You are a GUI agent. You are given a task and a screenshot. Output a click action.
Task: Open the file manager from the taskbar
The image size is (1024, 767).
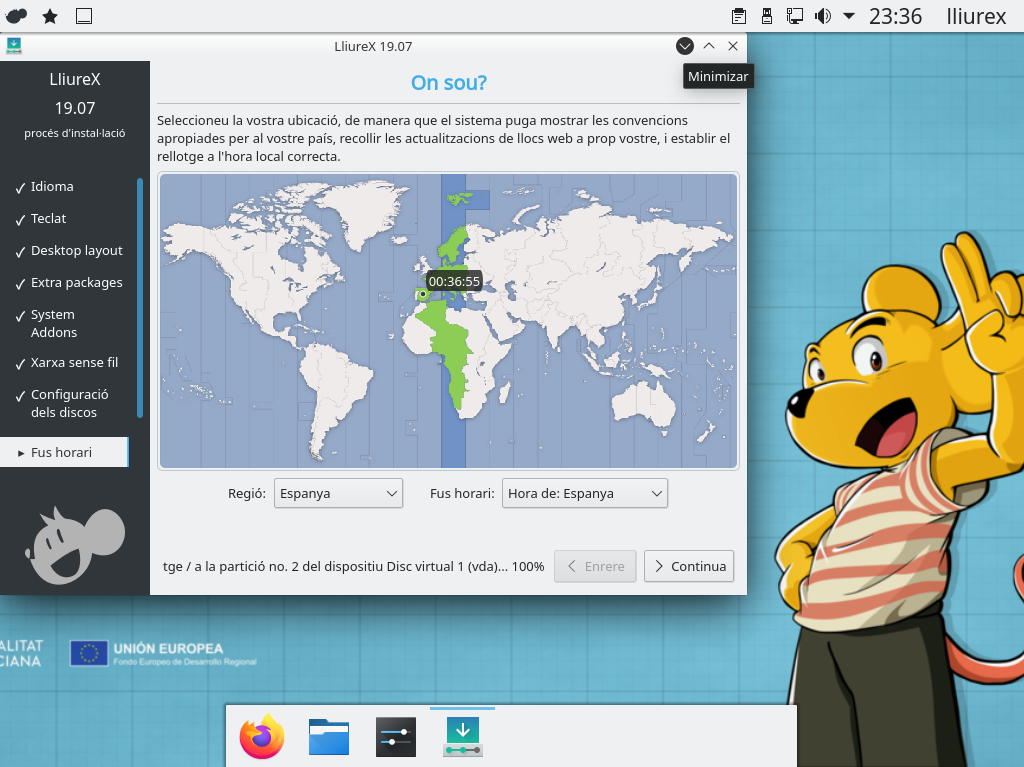328,737
